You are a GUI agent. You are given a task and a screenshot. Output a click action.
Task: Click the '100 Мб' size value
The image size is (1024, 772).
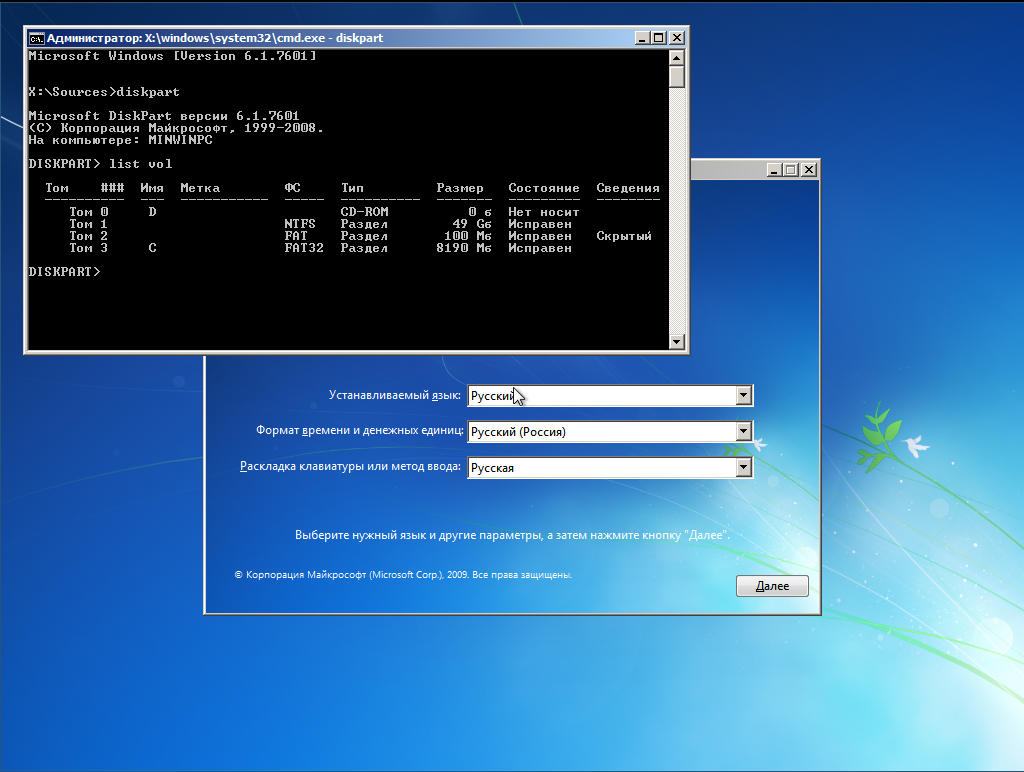coord(468,236)
